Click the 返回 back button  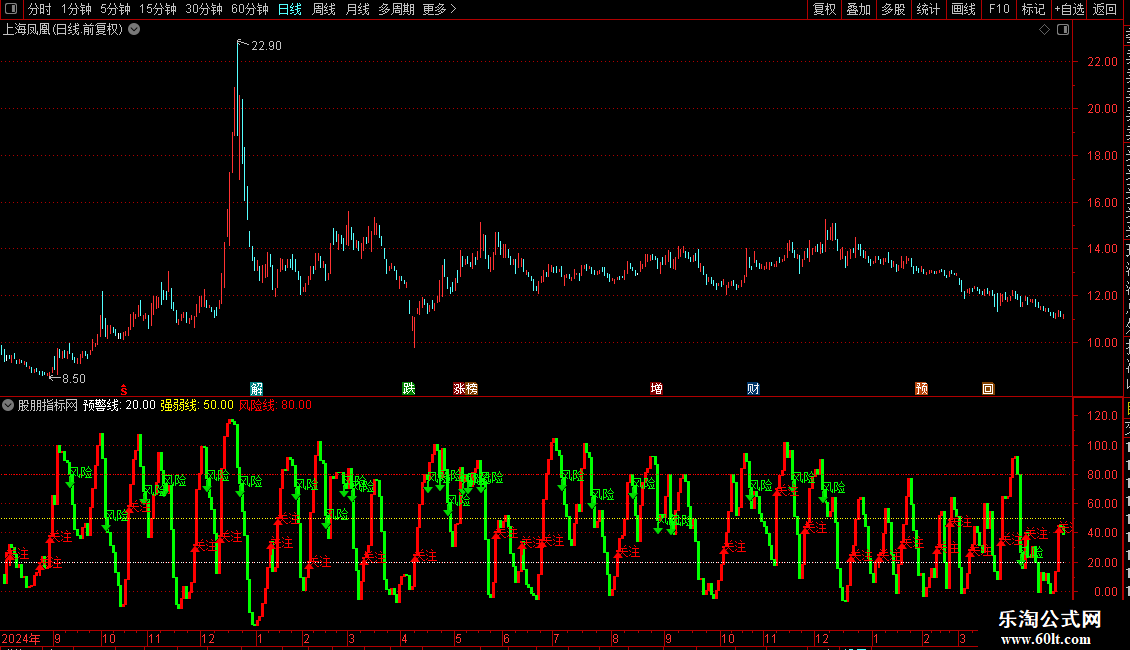(x=1105, y=9)
